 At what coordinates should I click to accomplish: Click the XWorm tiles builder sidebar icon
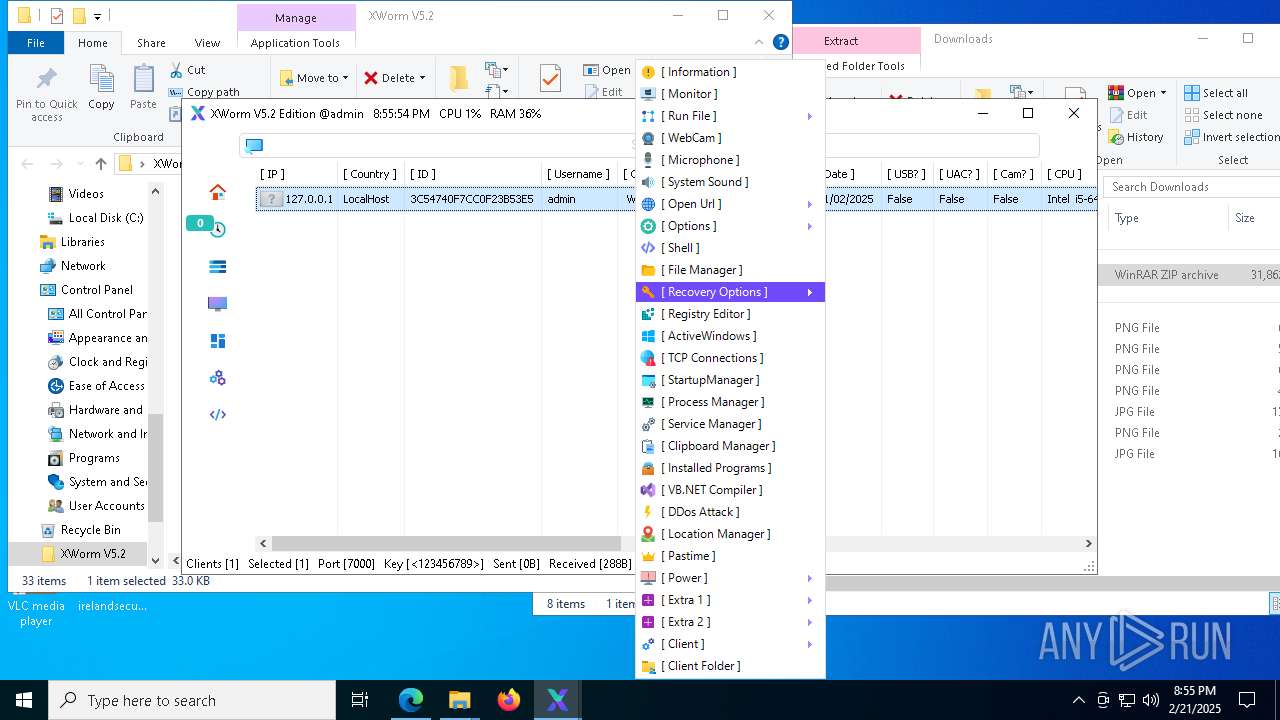(217, 341)
